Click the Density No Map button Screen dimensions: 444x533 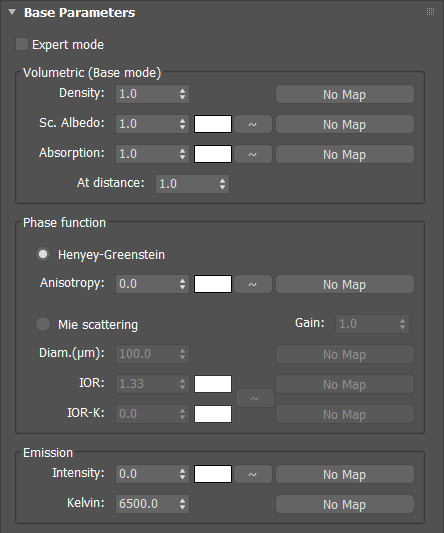(x=345, y=94)
